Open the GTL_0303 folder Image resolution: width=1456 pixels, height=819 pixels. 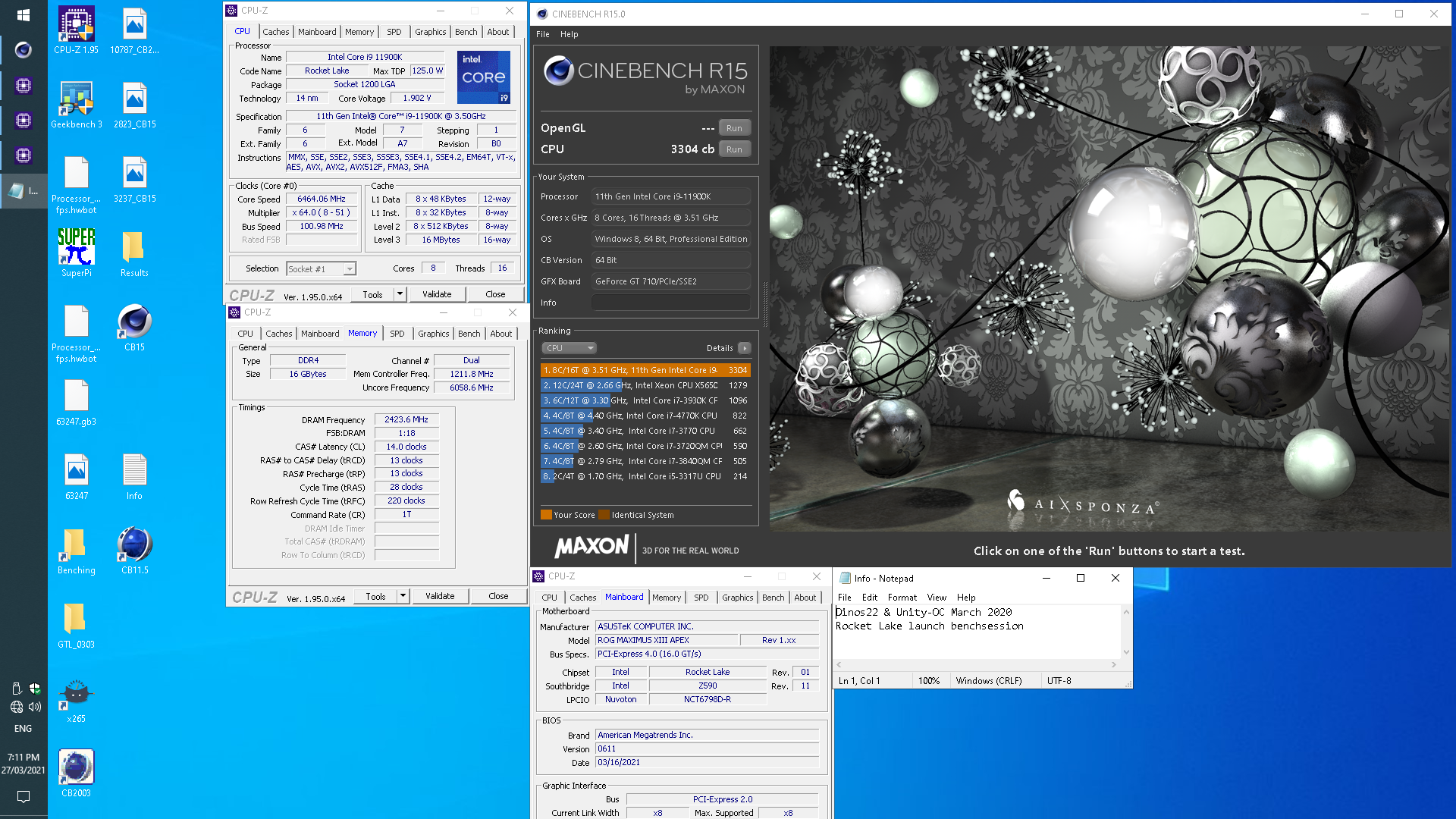[x=76, y=625]
